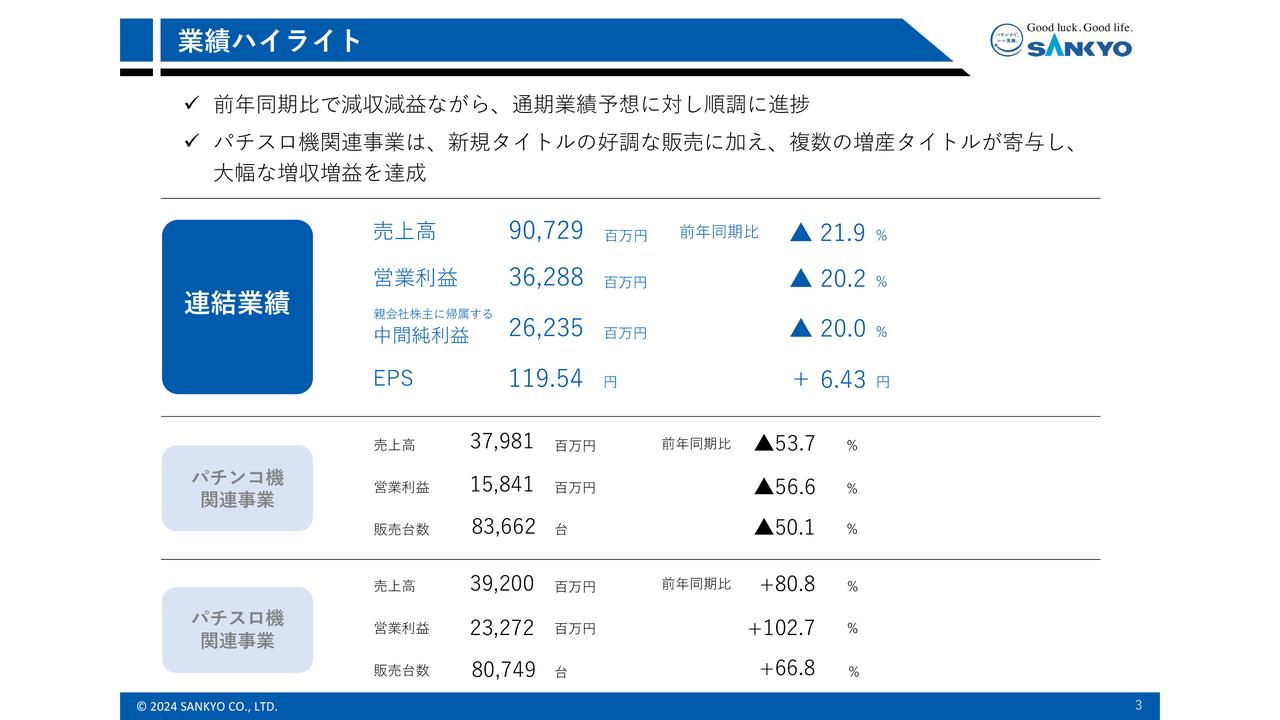
Task: Click the EPS label
Action: pyautogui.click(x=393, y=379)
